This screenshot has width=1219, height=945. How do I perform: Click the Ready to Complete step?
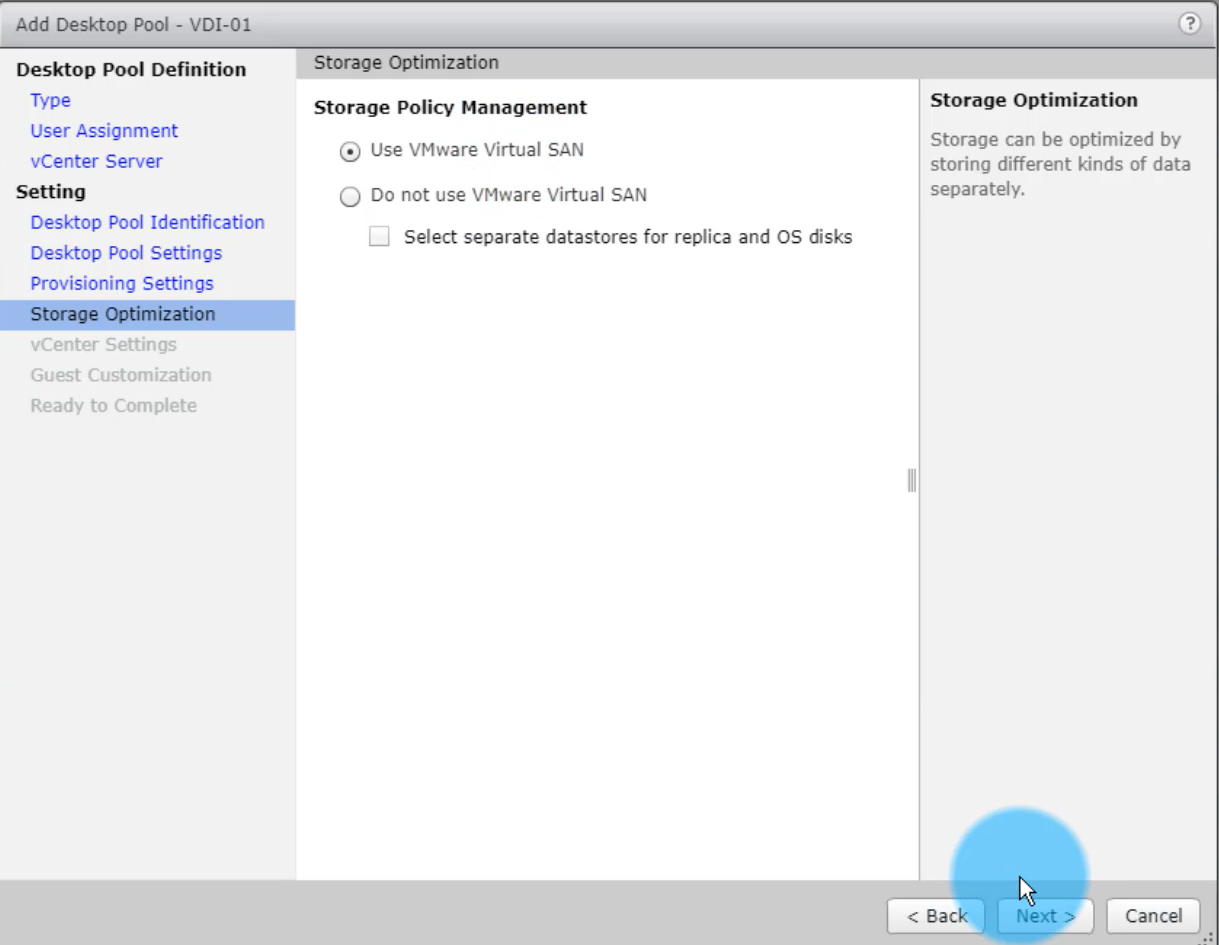[x=113, y=405]
